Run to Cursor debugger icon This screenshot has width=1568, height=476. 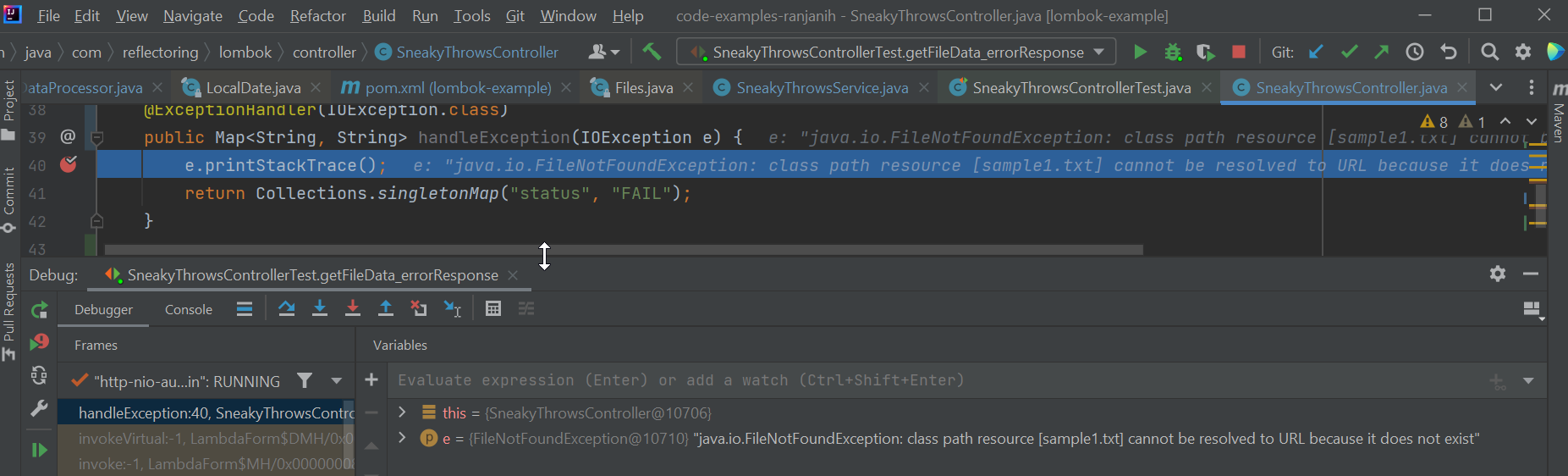(x=453, y=309)
